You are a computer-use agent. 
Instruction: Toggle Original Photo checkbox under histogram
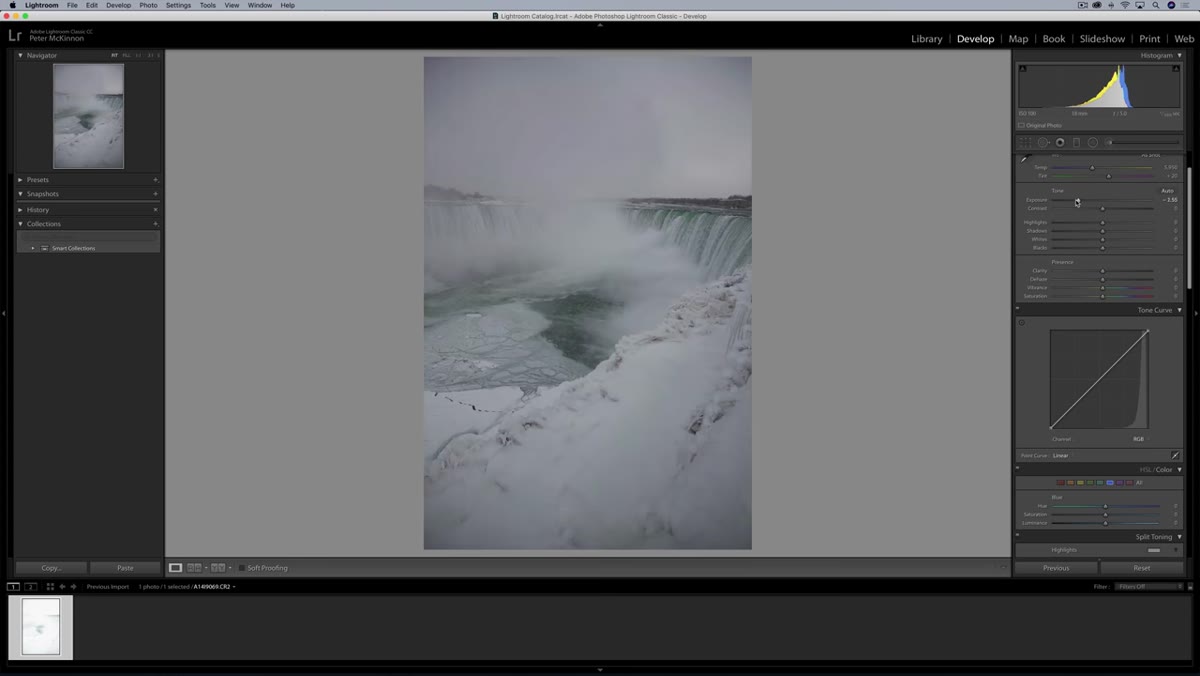click(x=1021, y=125)
